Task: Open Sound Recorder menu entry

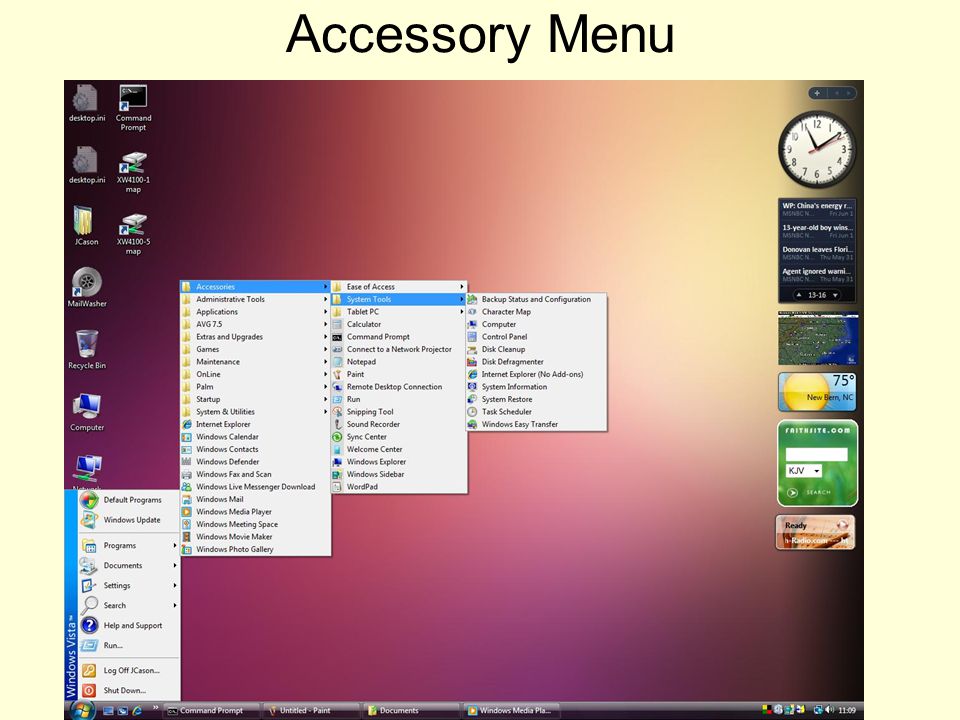Action: tap(399, 424)
